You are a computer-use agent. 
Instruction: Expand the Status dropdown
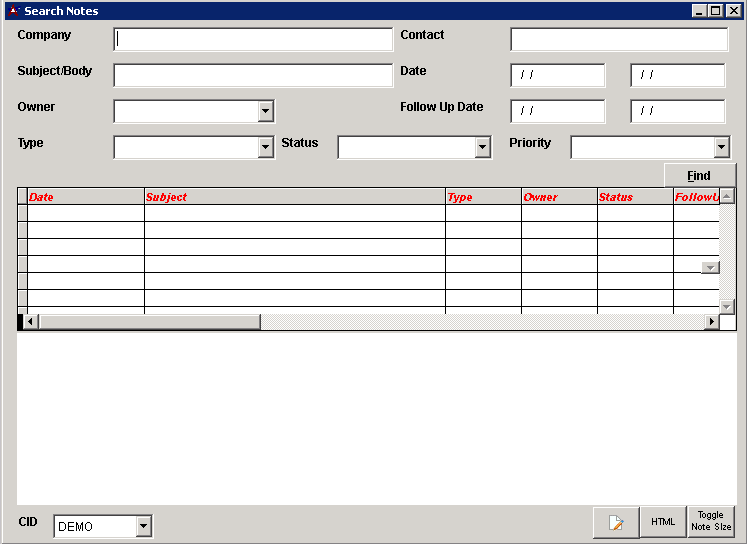coord(483,147)
